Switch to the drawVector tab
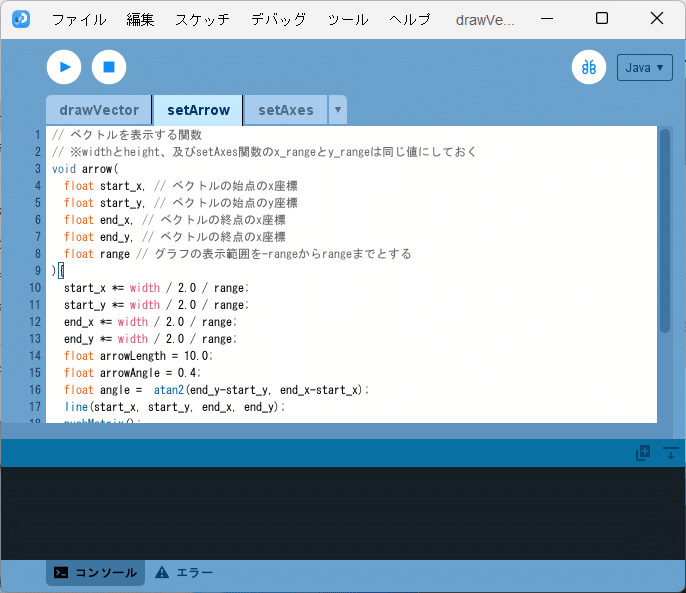Viewport: 686px width, 593px height. (x=99, y=110)
